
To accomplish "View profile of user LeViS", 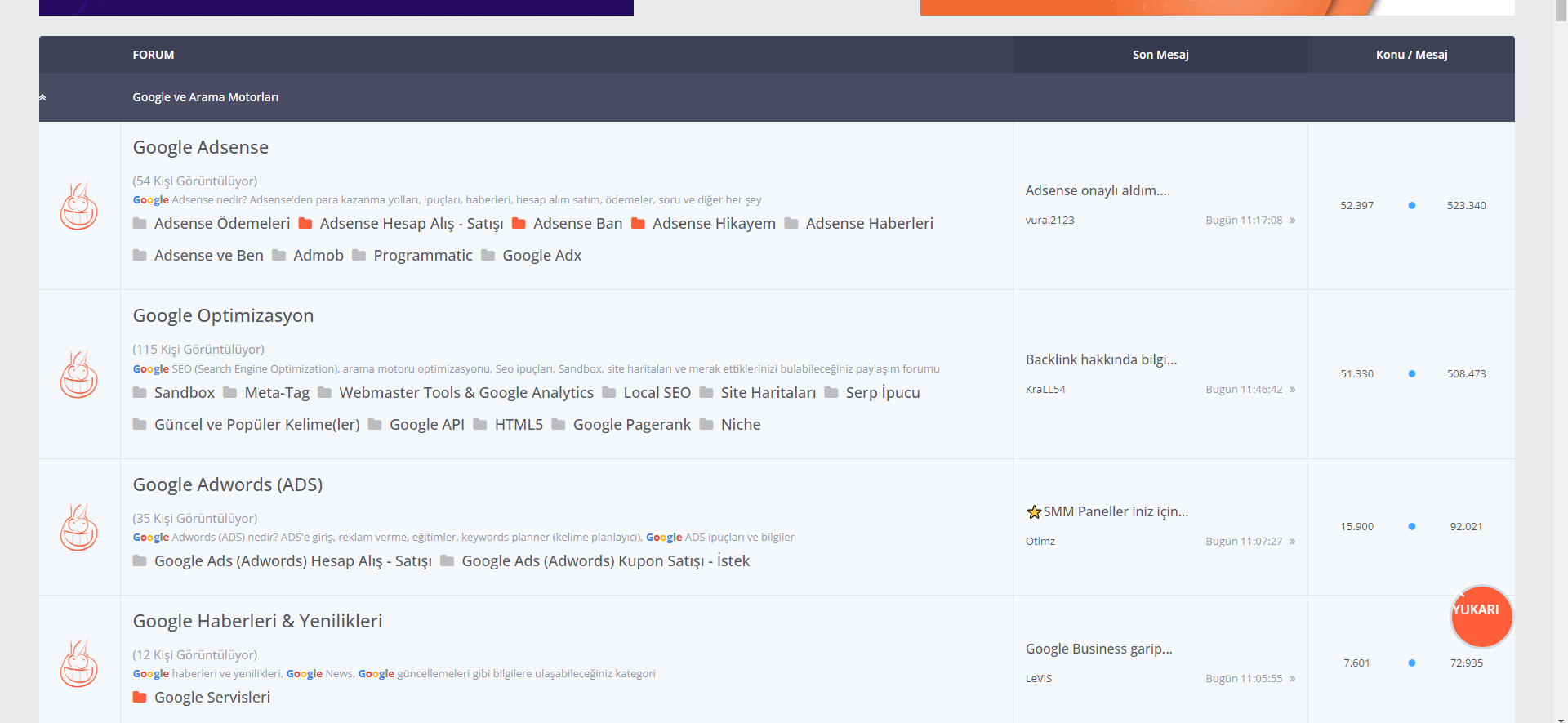I will (x=1039, y=679).
